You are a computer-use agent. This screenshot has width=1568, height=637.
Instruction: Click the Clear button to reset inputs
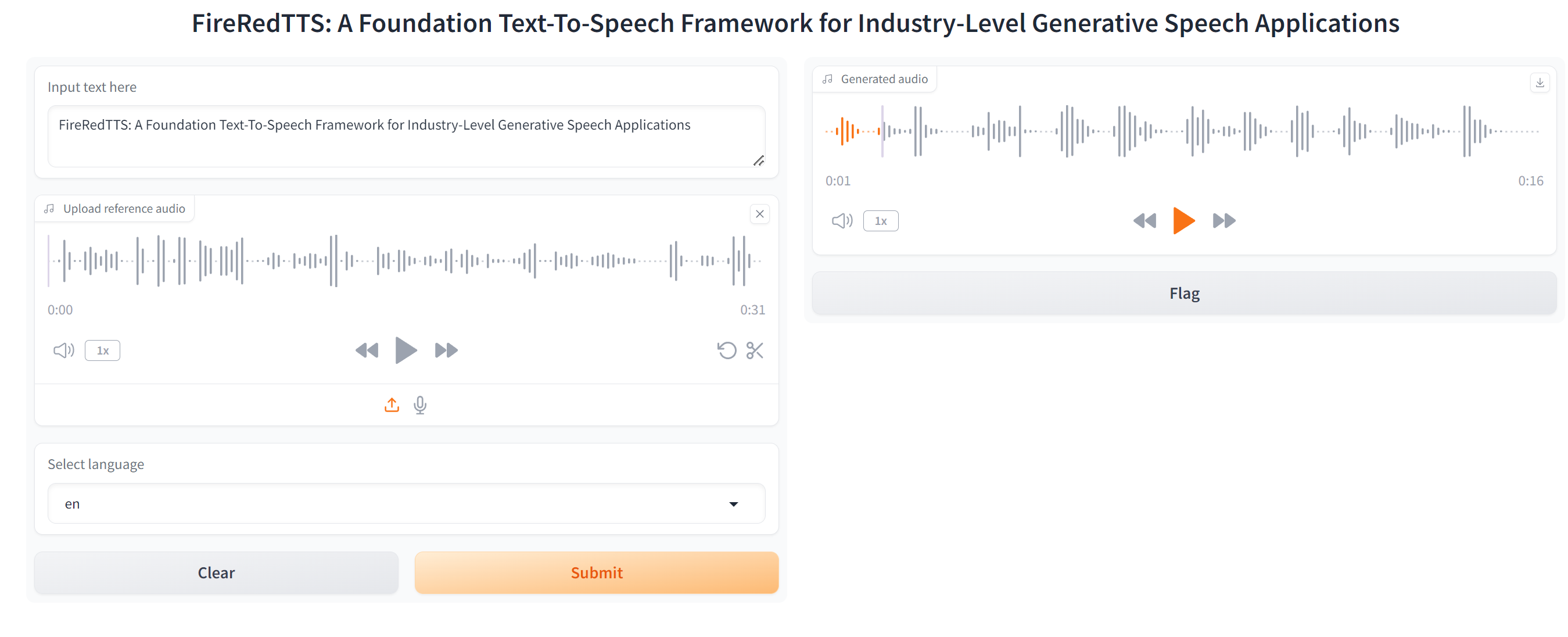[216, 572]
